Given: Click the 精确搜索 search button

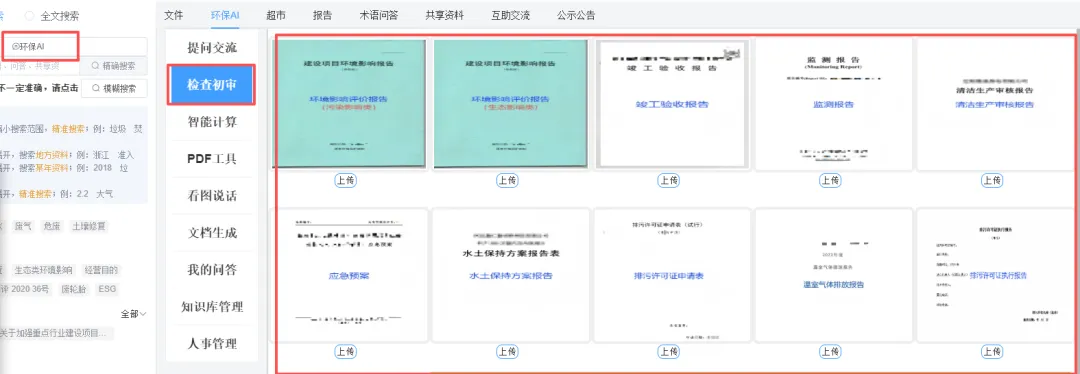Looking at the screenshot, I should click(114, 66).
